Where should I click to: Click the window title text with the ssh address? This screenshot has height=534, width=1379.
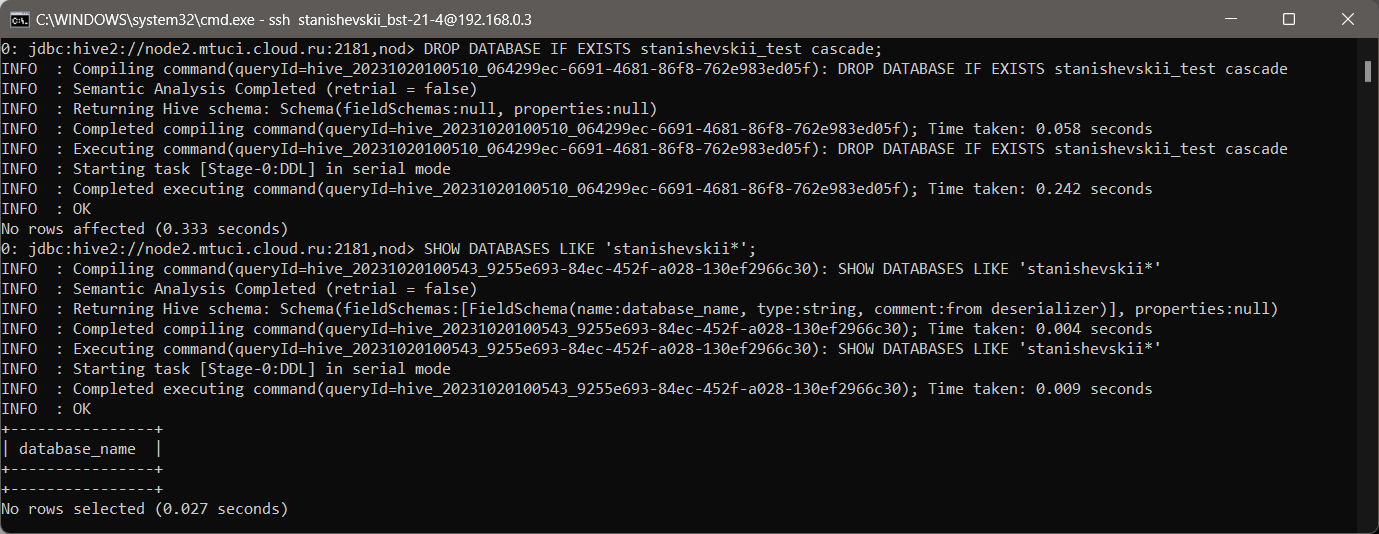(x=284, y=19)
